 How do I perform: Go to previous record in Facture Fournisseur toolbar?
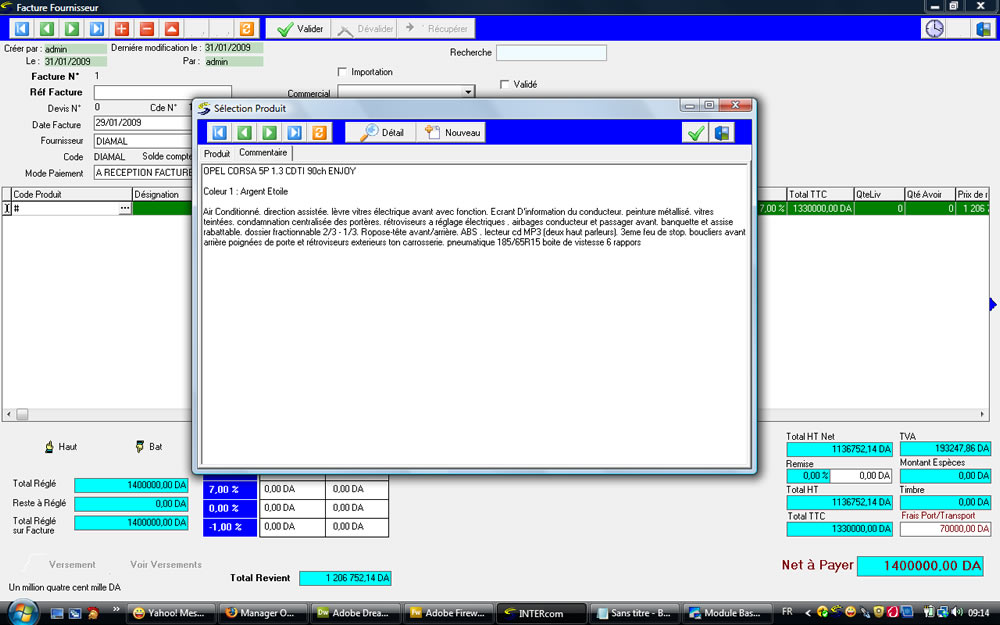(47, 29)
